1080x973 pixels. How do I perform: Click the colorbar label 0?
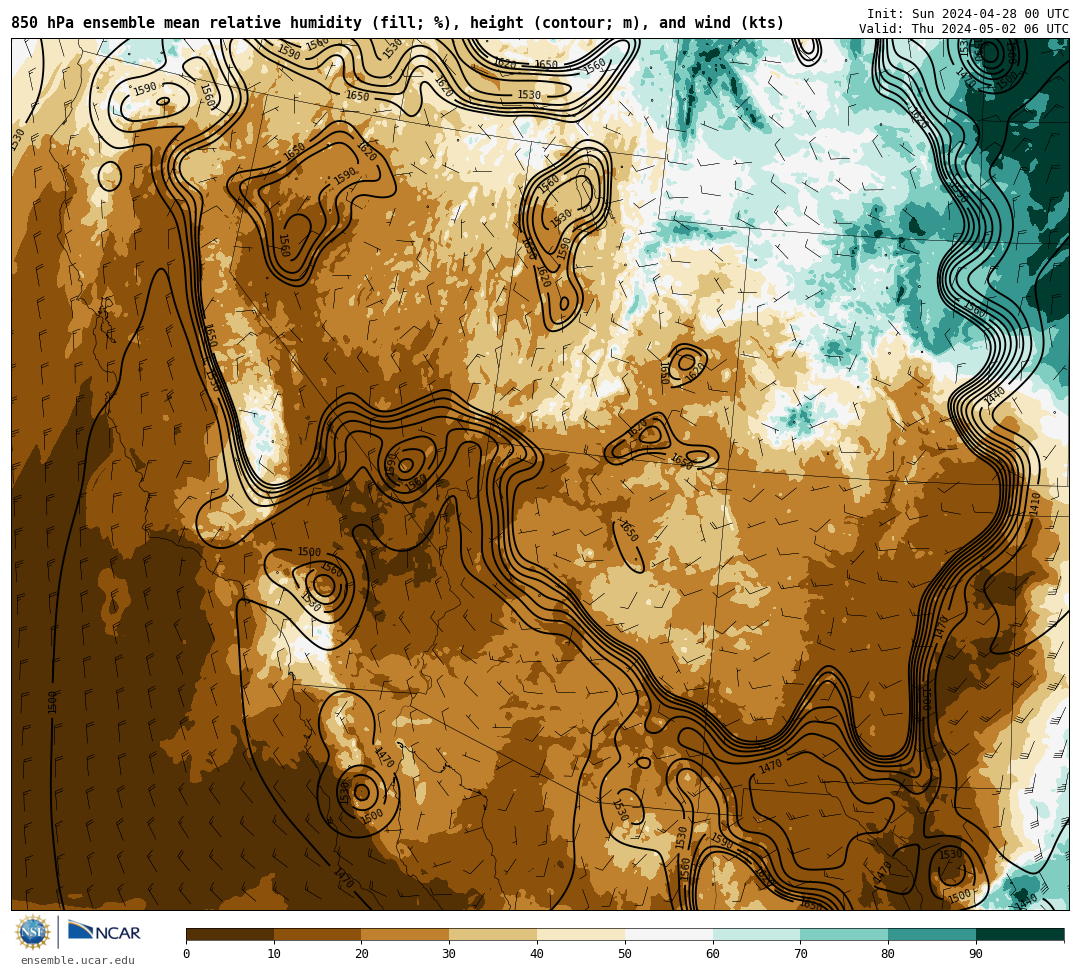click(187, 954)
